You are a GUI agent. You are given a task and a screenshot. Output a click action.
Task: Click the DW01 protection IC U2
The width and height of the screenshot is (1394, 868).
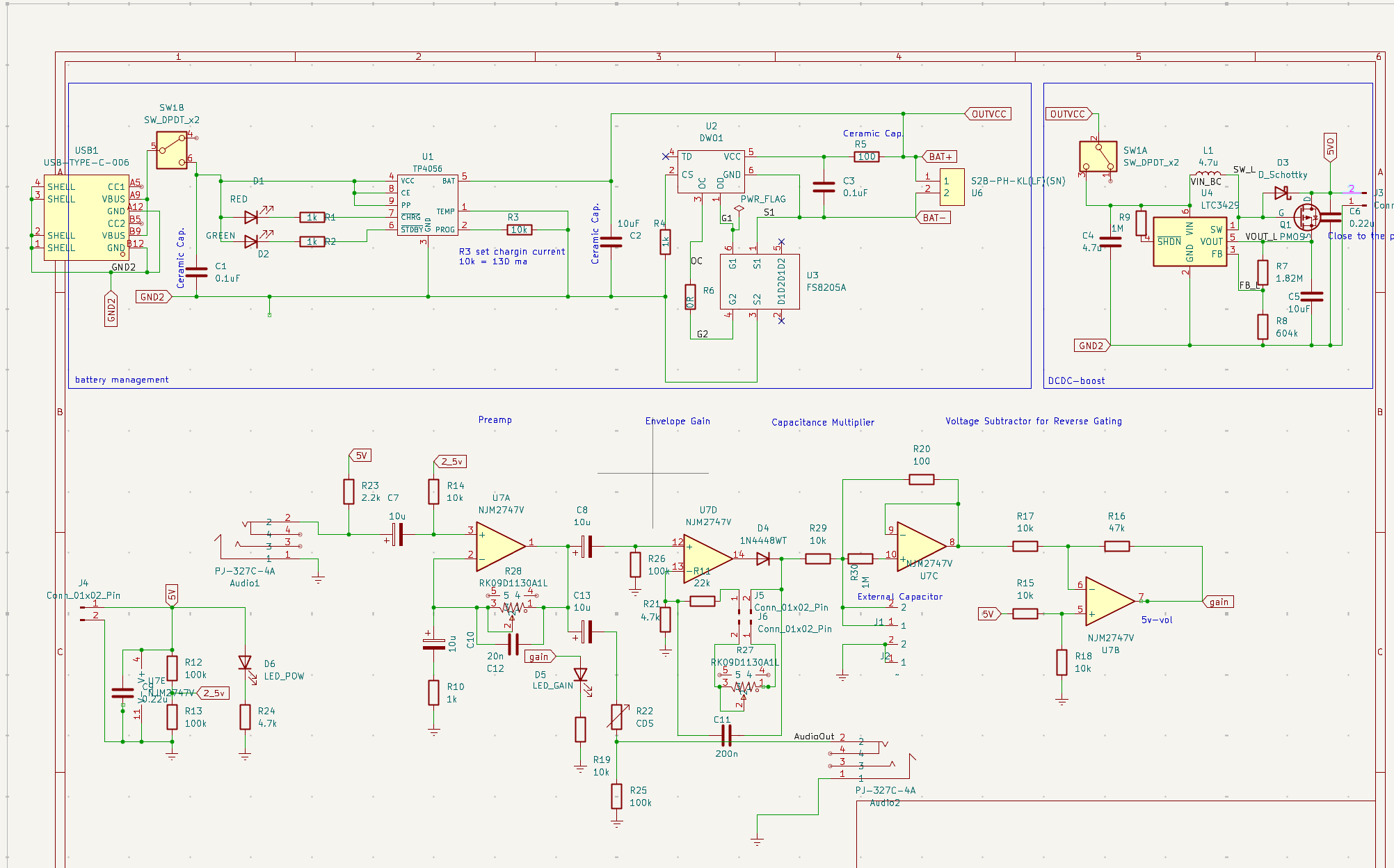click(710, 173)
